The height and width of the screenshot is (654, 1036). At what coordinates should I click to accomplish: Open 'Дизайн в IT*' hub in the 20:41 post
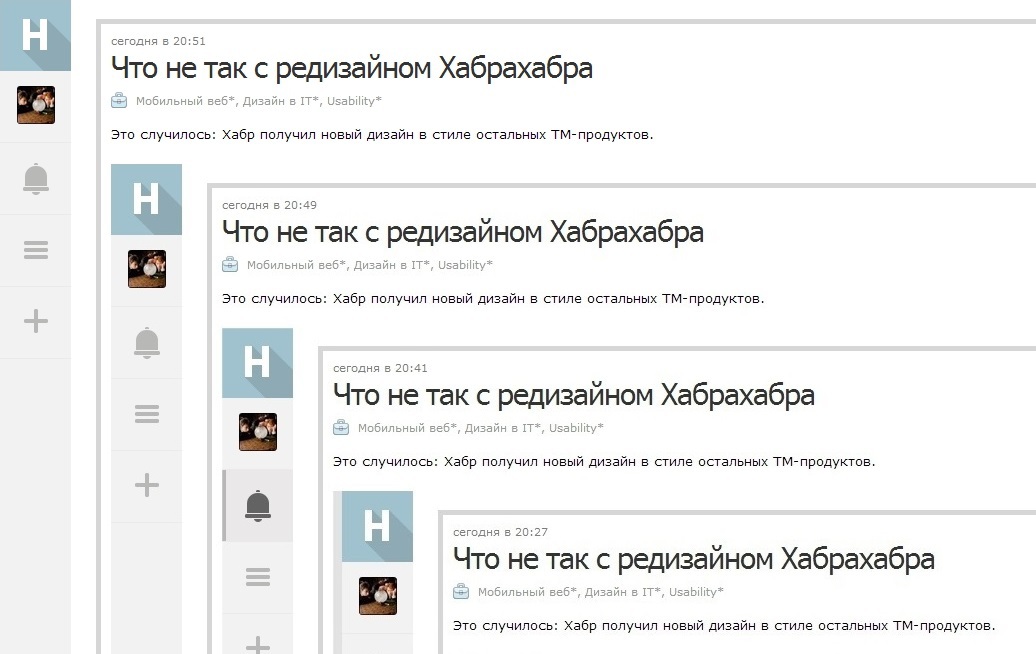pyautogui.click(x=503, y=428)
